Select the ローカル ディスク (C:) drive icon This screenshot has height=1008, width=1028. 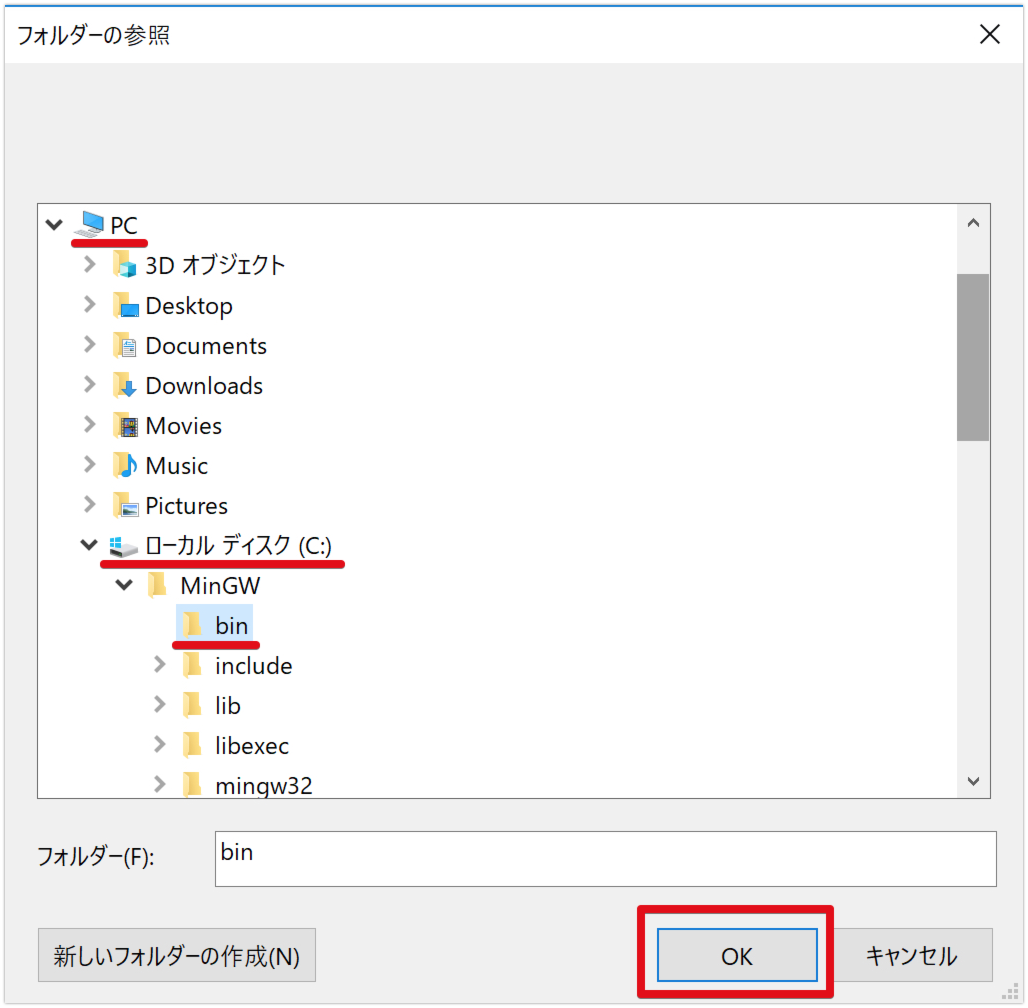point(124,545)
